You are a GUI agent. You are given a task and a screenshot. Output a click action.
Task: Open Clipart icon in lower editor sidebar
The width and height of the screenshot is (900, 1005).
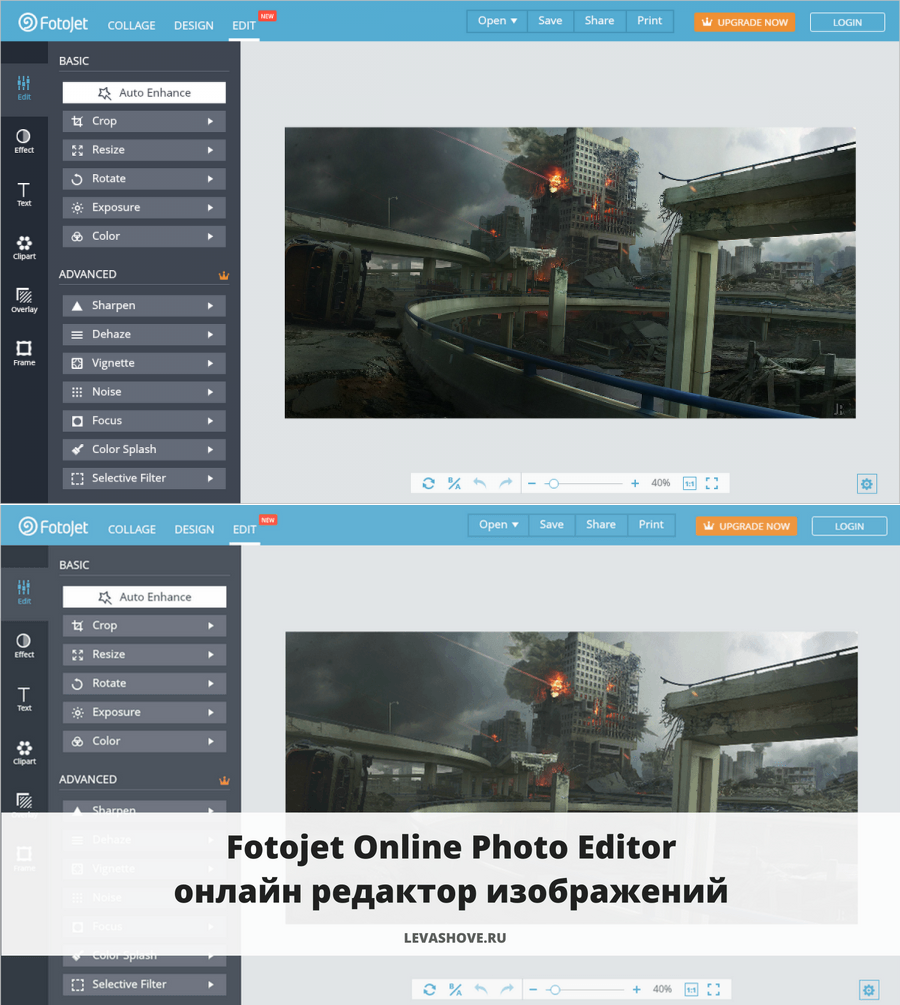(x=24, y=752)
